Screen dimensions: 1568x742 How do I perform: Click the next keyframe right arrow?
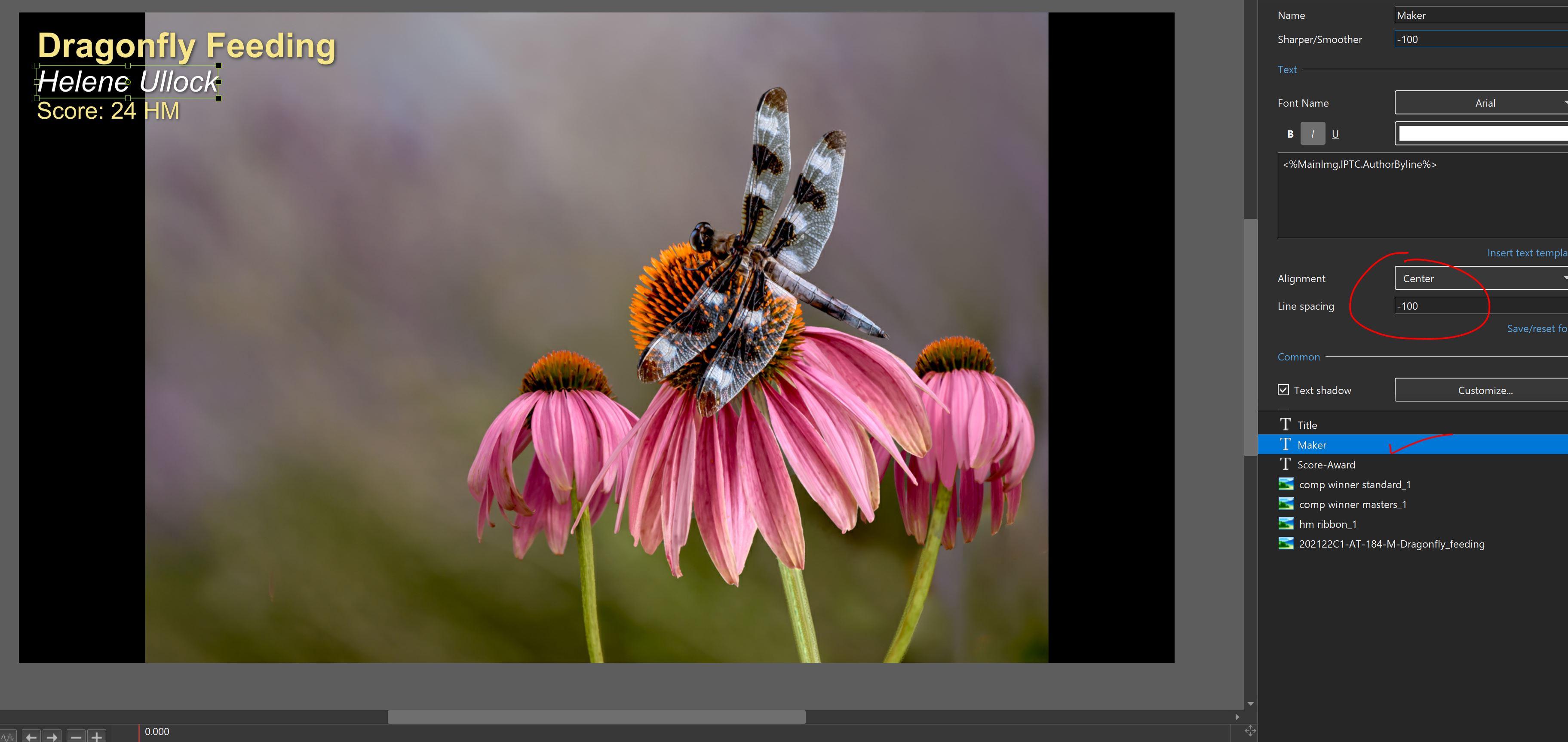[52, 736]
